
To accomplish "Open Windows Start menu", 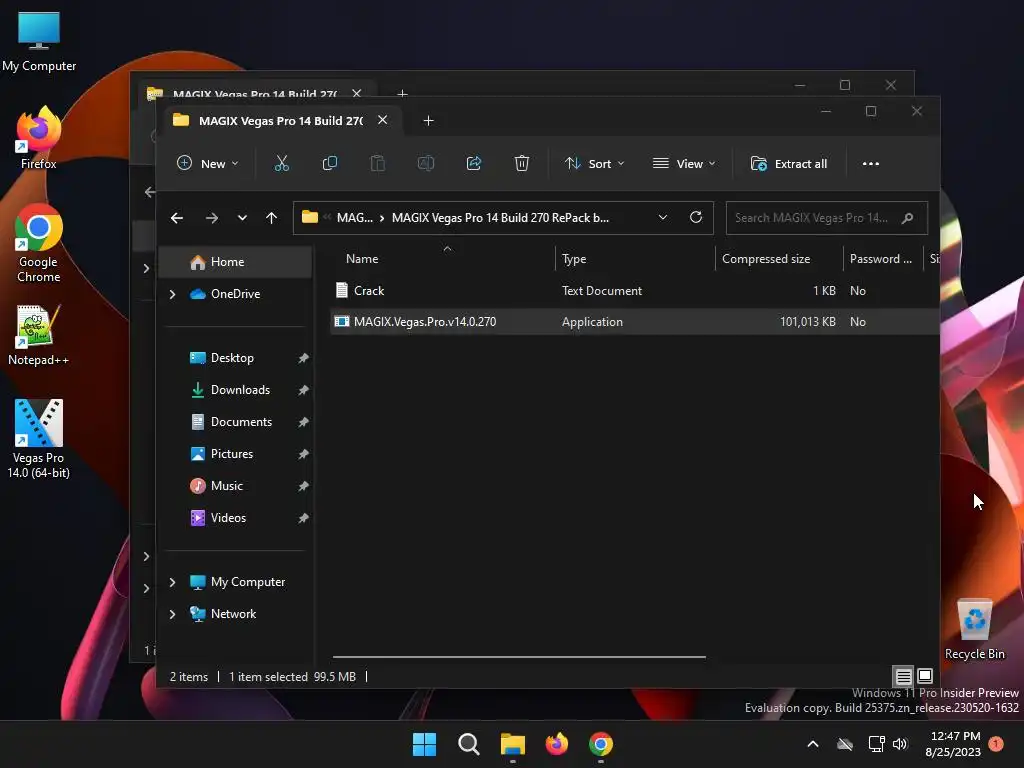I will tap(424, 744).
